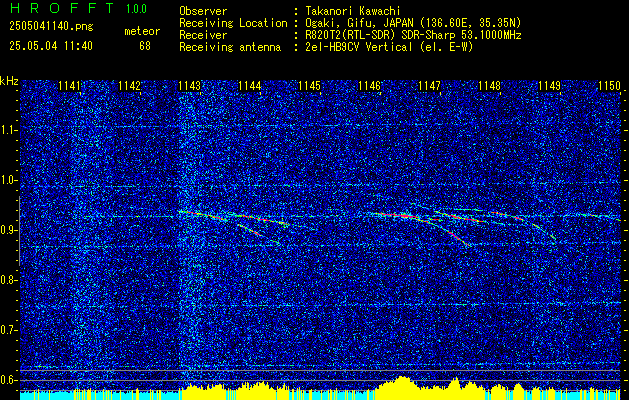Click the 1147 time marker
This screenshot has width=629, height=400.
429,86
